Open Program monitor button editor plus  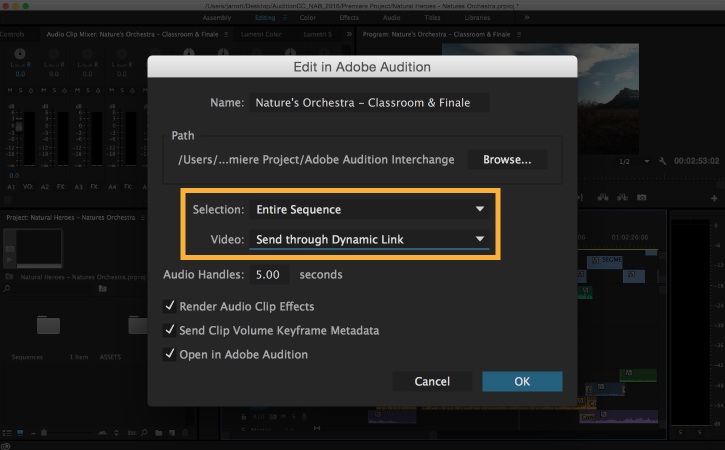[x=714, y=198]
